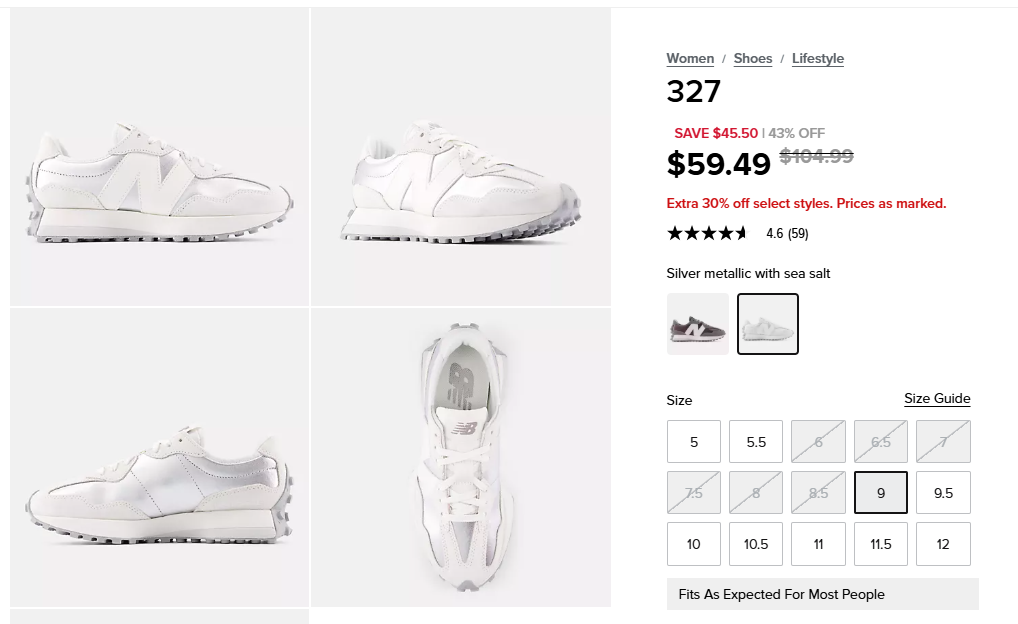Click the review count (59)
The width and height of the screenshot is (1018, 624).
click(798, 234)
